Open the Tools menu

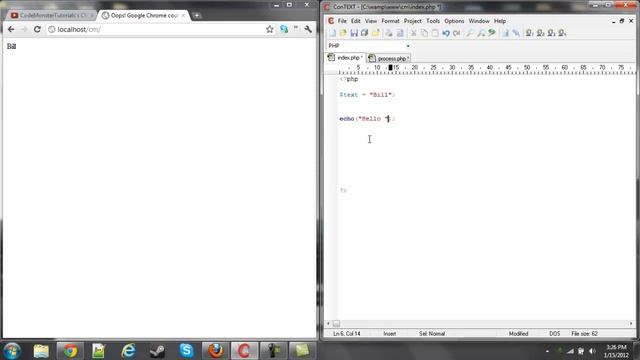pyautogui.click(x=433, y=21)
